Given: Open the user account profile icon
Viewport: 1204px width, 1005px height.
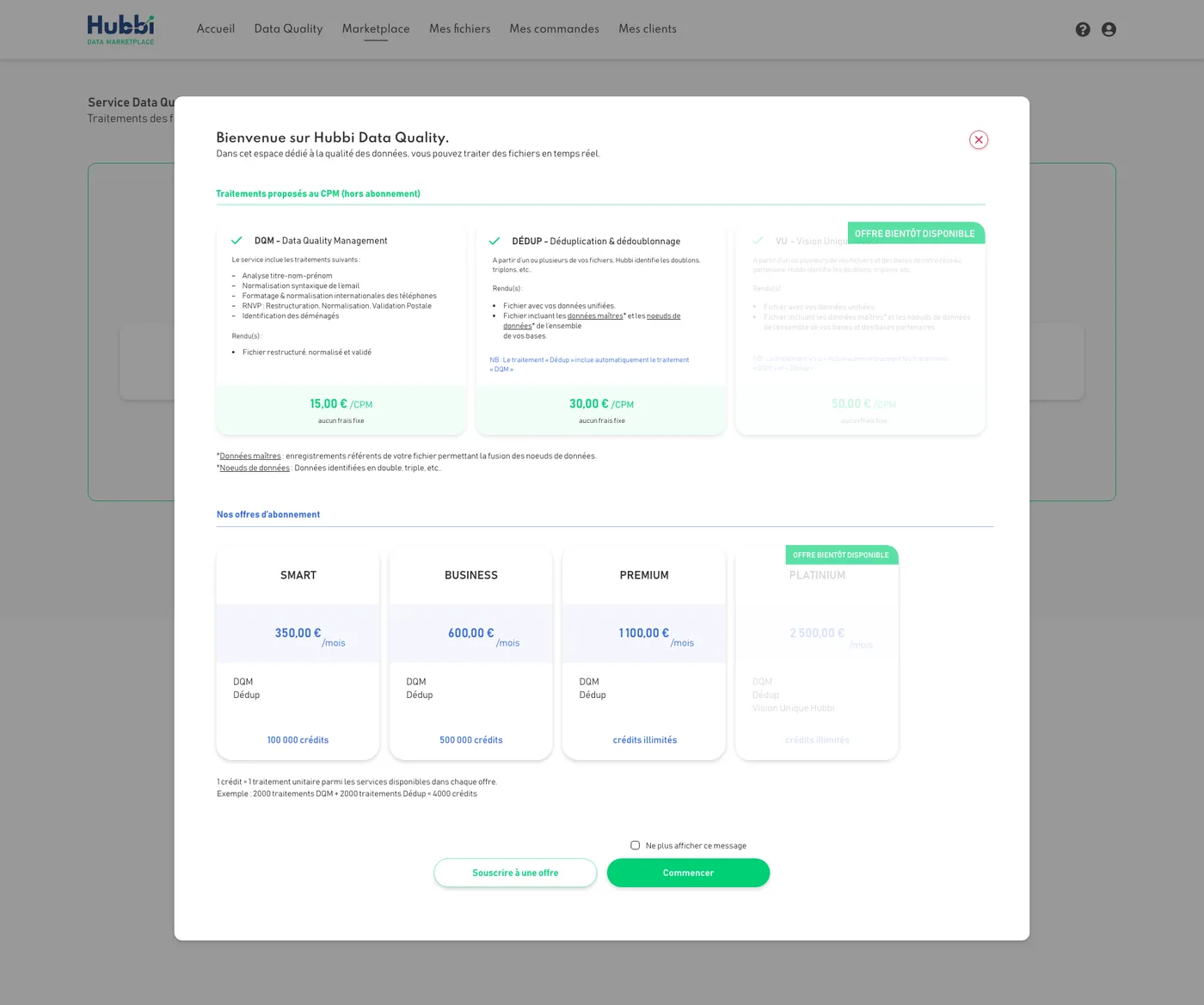Looking at the screenshot, I should 1109,29.
